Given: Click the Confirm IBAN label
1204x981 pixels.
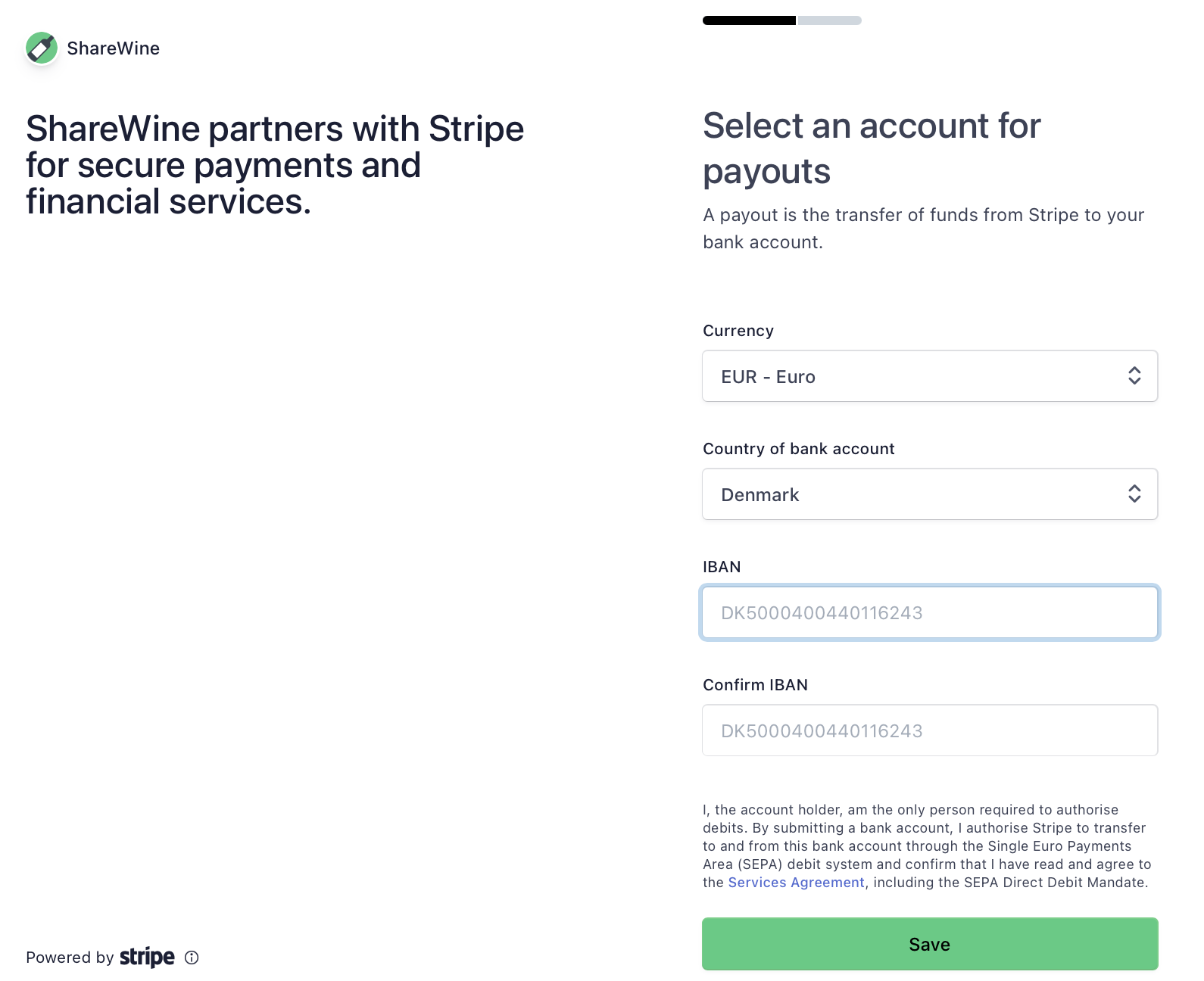Looking at the screenshot, I should click(755, 685).
